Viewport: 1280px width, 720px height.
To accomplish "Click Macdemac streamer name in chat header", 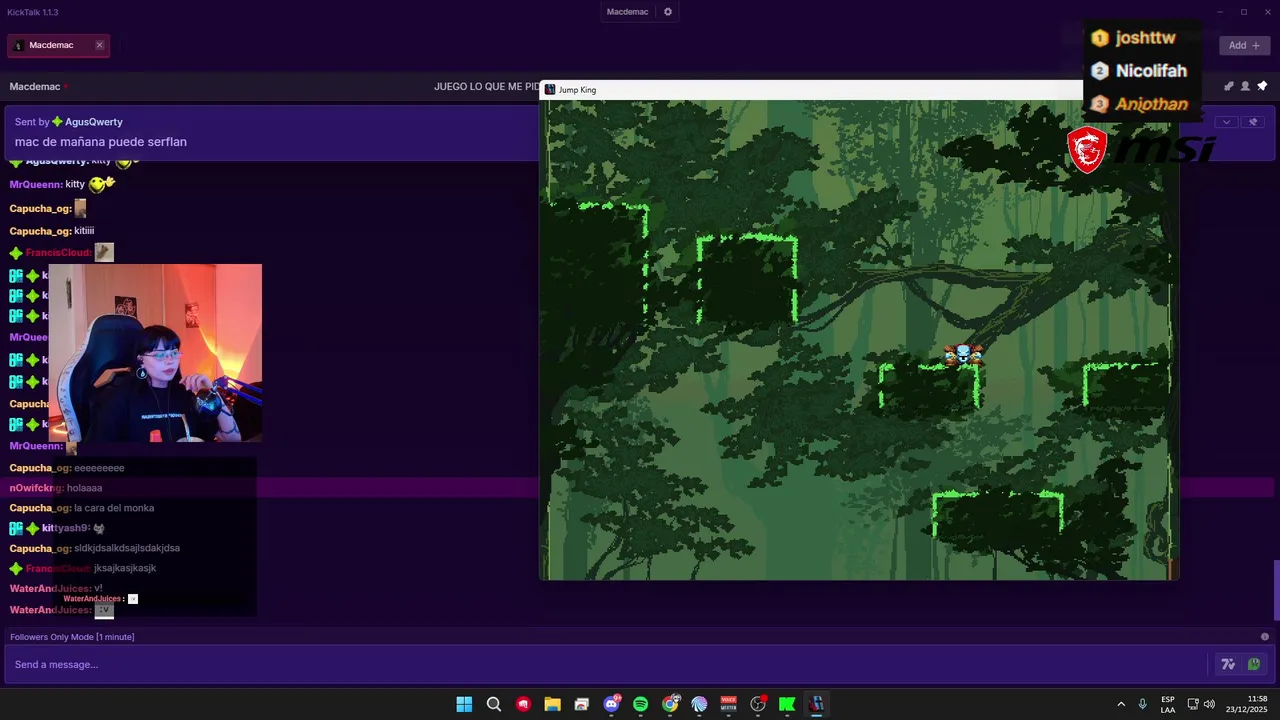I will click(35, 87).
